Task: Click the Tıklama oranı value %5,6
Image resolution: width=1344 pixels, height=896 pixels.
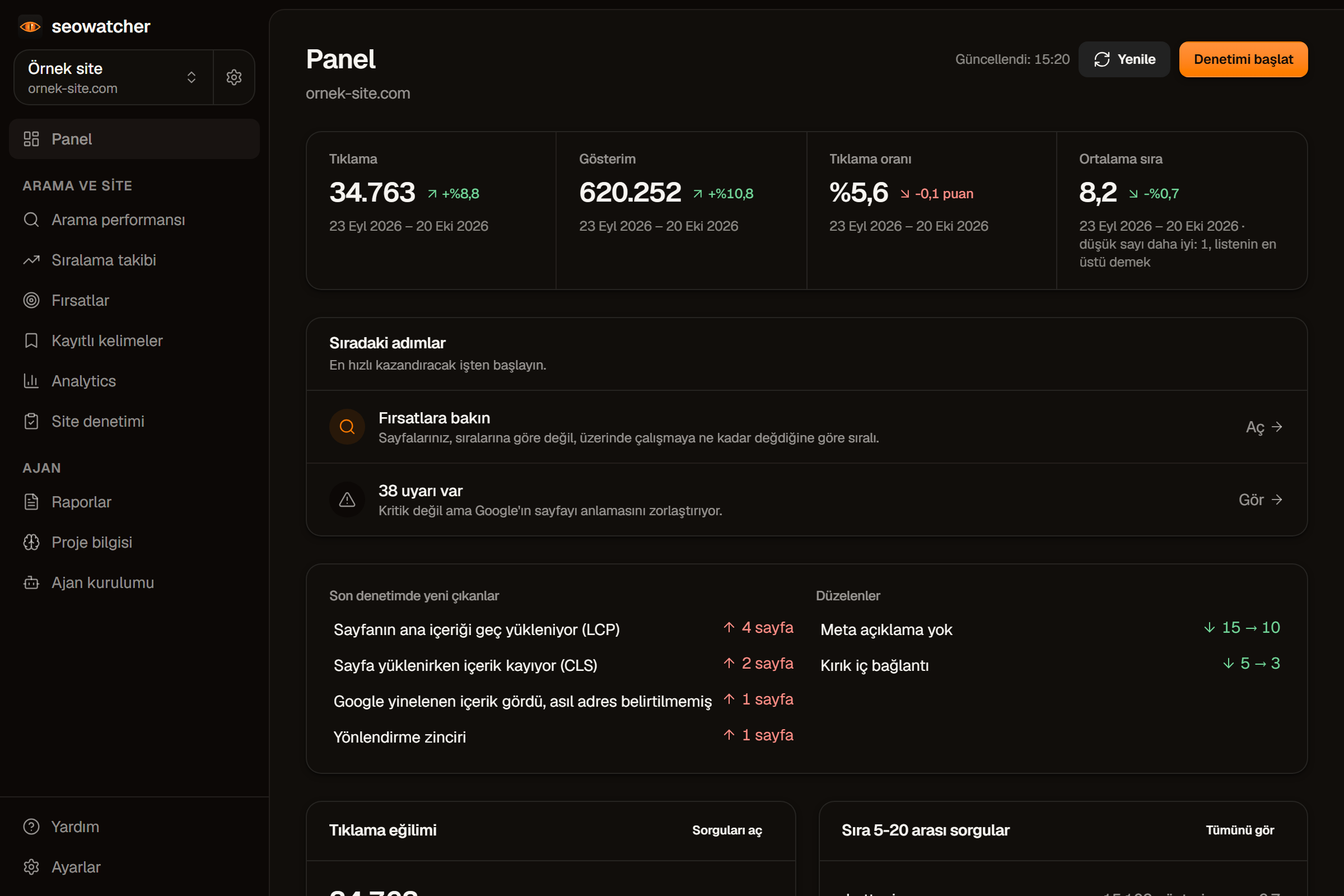Action: (x=859, y=193)
